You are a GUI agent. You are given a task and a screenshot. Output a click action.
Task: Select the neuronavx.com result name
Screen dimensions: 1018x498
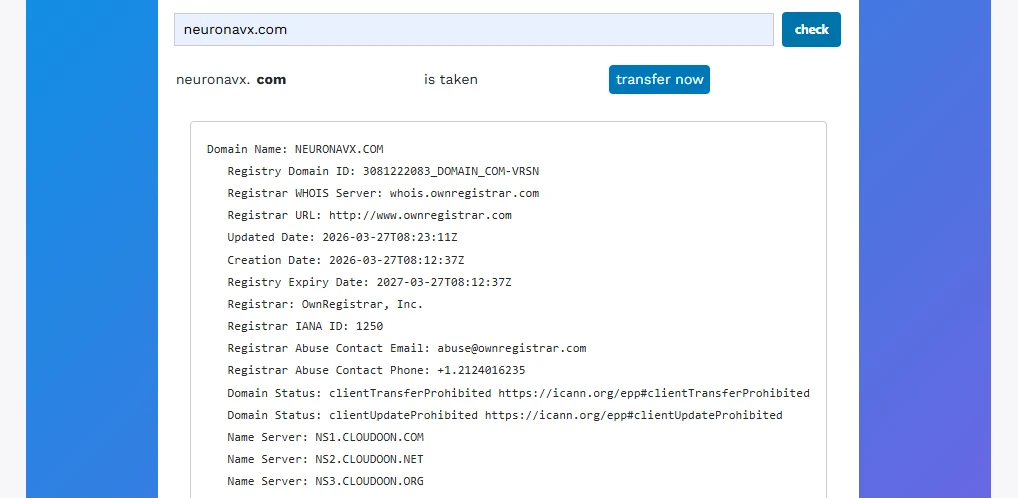pyautogui.click(x=231, y=80)
